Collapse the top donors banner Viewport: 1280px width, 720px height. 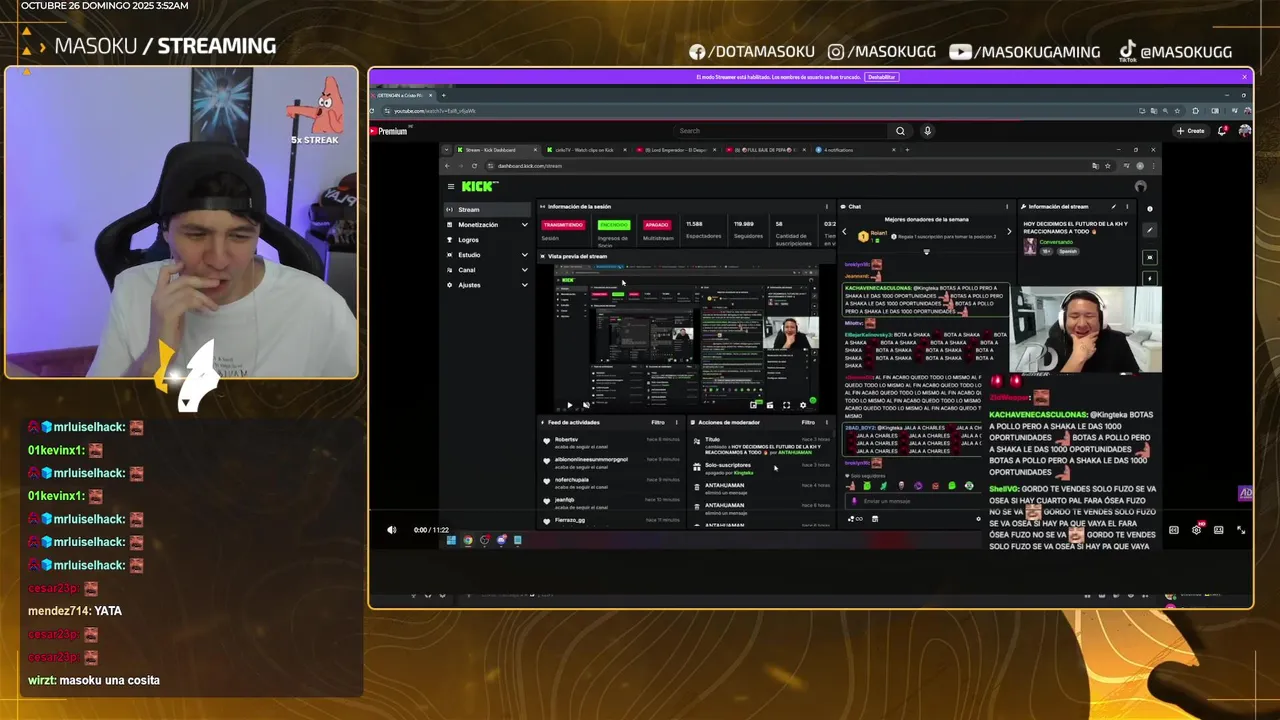click(926, 252)
